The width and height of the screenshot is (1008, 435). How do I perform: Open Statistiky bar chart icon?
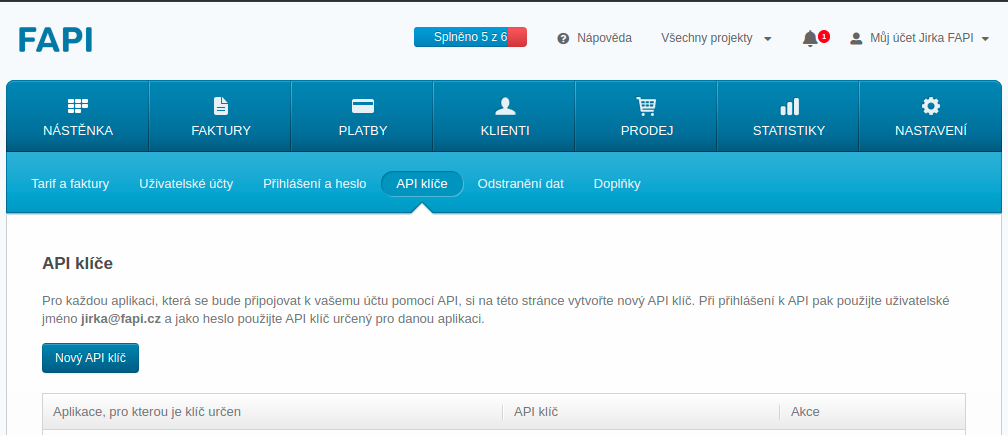789,106
